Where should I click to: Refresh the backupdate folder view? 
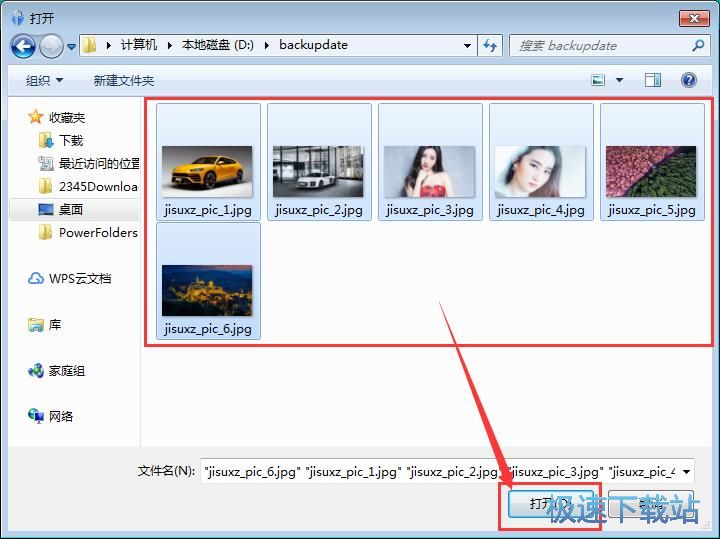pos(490,45)
